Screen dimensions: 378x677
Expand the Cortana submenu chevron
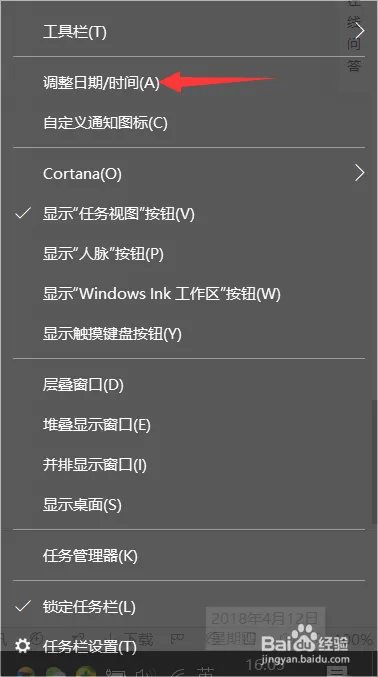coord(359,173)
